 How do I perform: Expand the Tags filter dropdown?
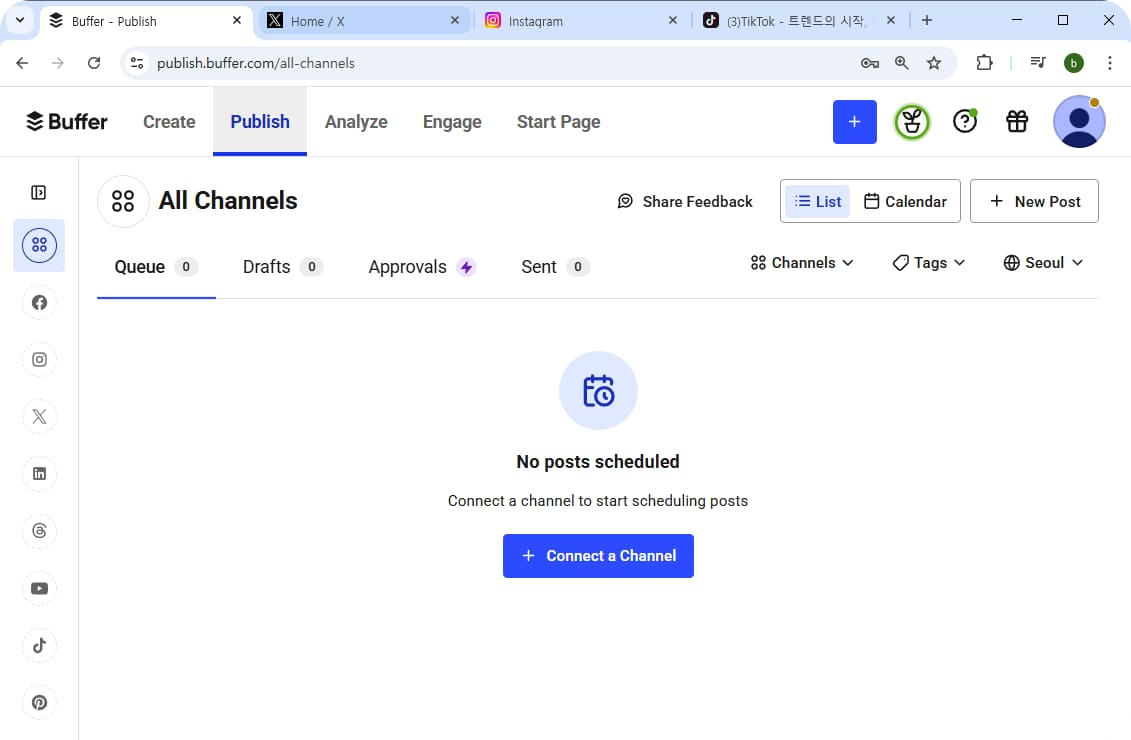point(928,263)
